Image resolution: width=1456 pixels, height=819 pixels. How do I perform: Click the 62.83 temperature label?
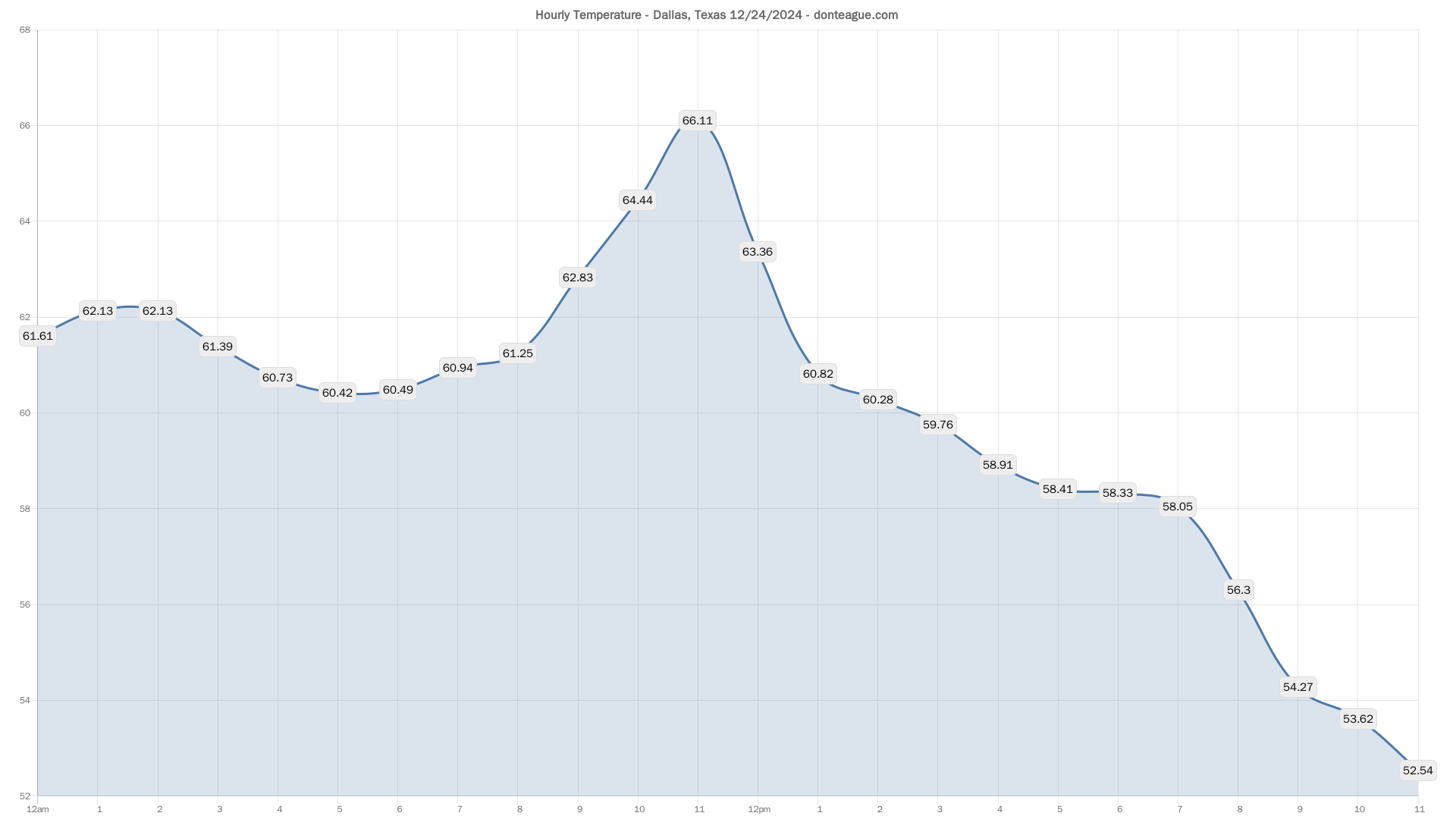(x=578, y=278)
